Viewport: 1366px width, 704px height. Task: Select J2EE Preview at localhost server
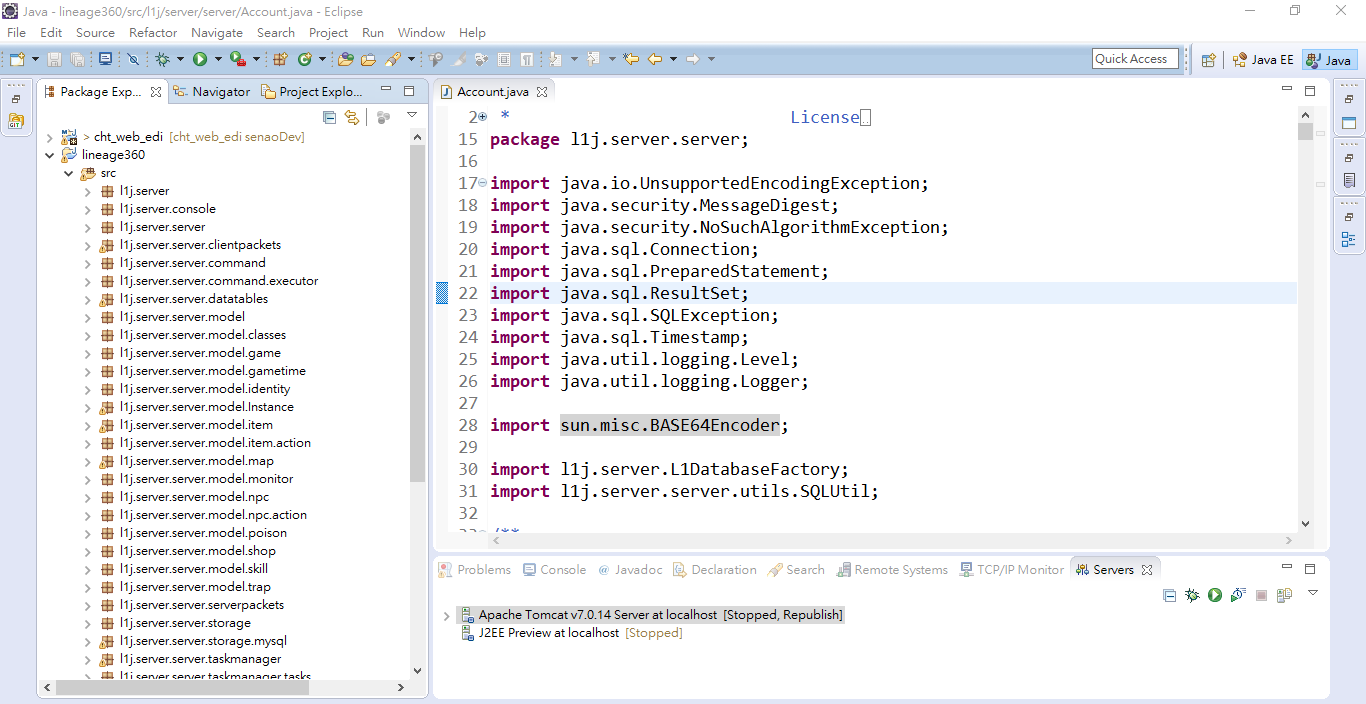tap(571, 633)
